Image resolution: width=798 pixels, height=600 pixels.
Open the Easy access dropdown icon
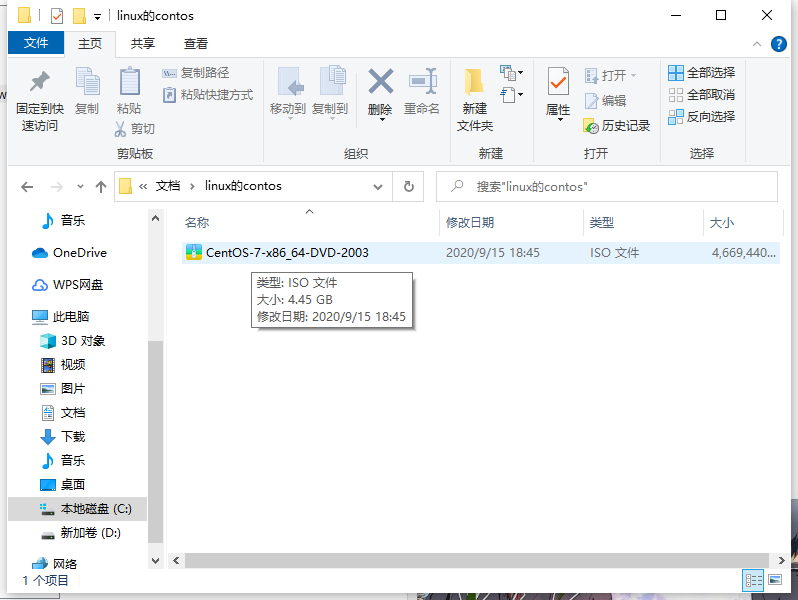511,95
